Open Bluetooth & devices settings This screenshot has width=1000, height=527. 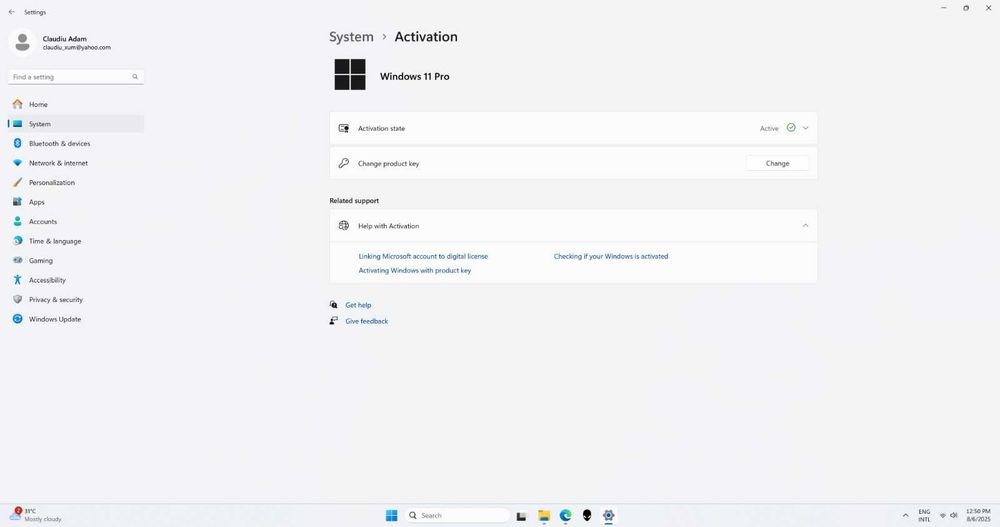coord(76,144)
